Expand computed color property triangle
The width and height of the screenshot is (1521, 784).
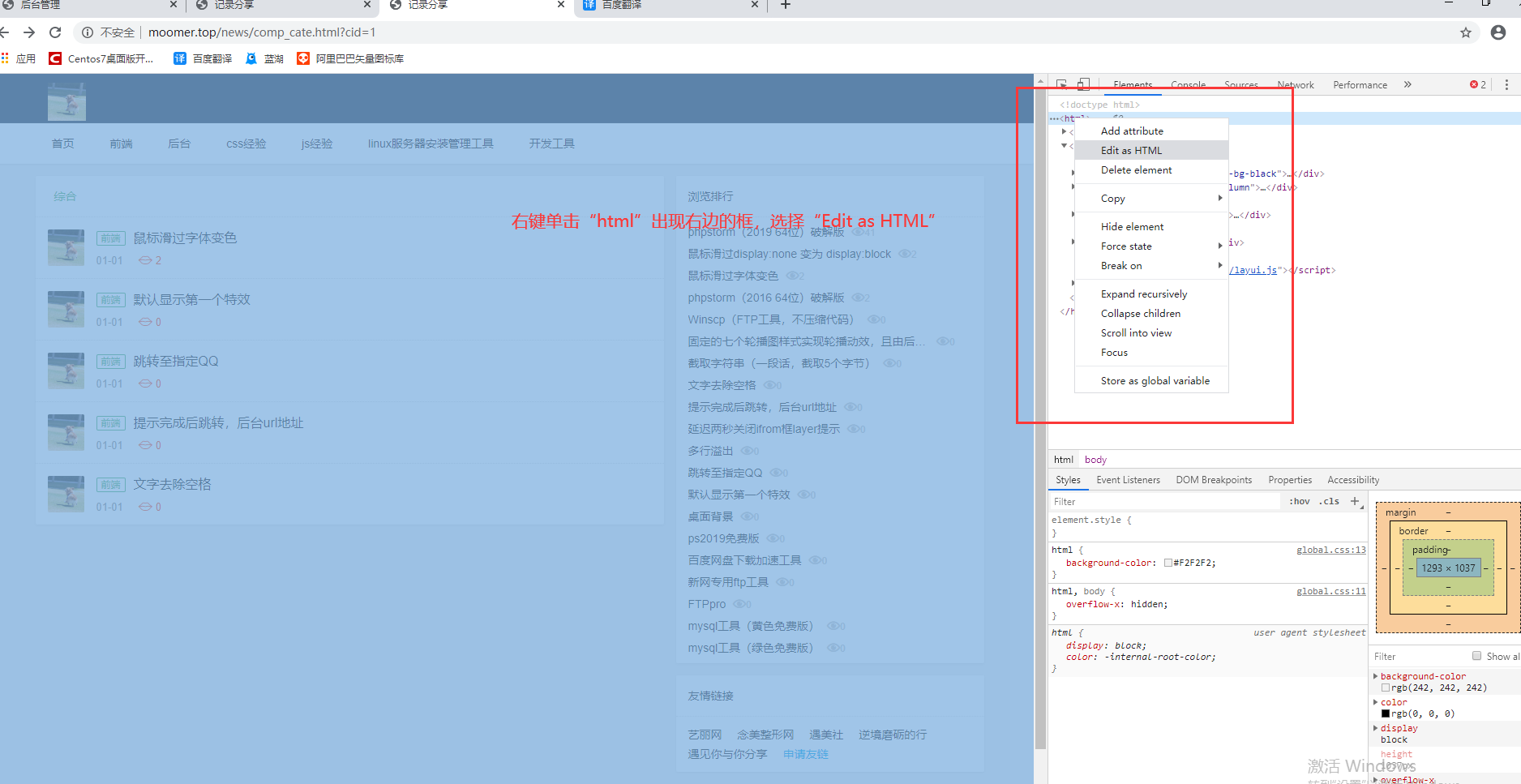coord(1375,702)
